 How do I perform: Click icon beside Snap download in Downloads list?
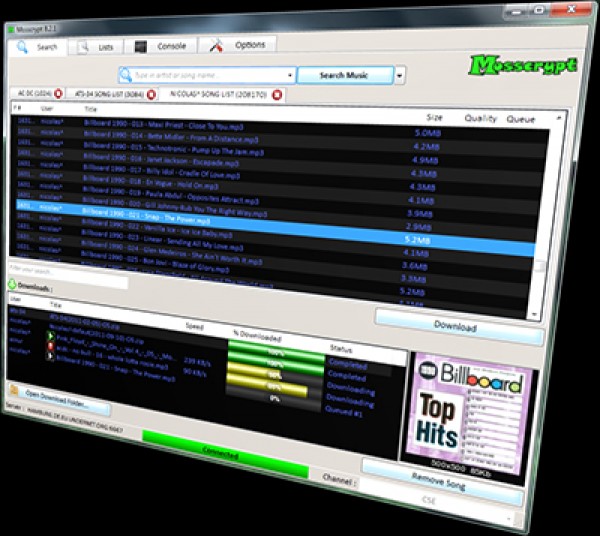50,356
